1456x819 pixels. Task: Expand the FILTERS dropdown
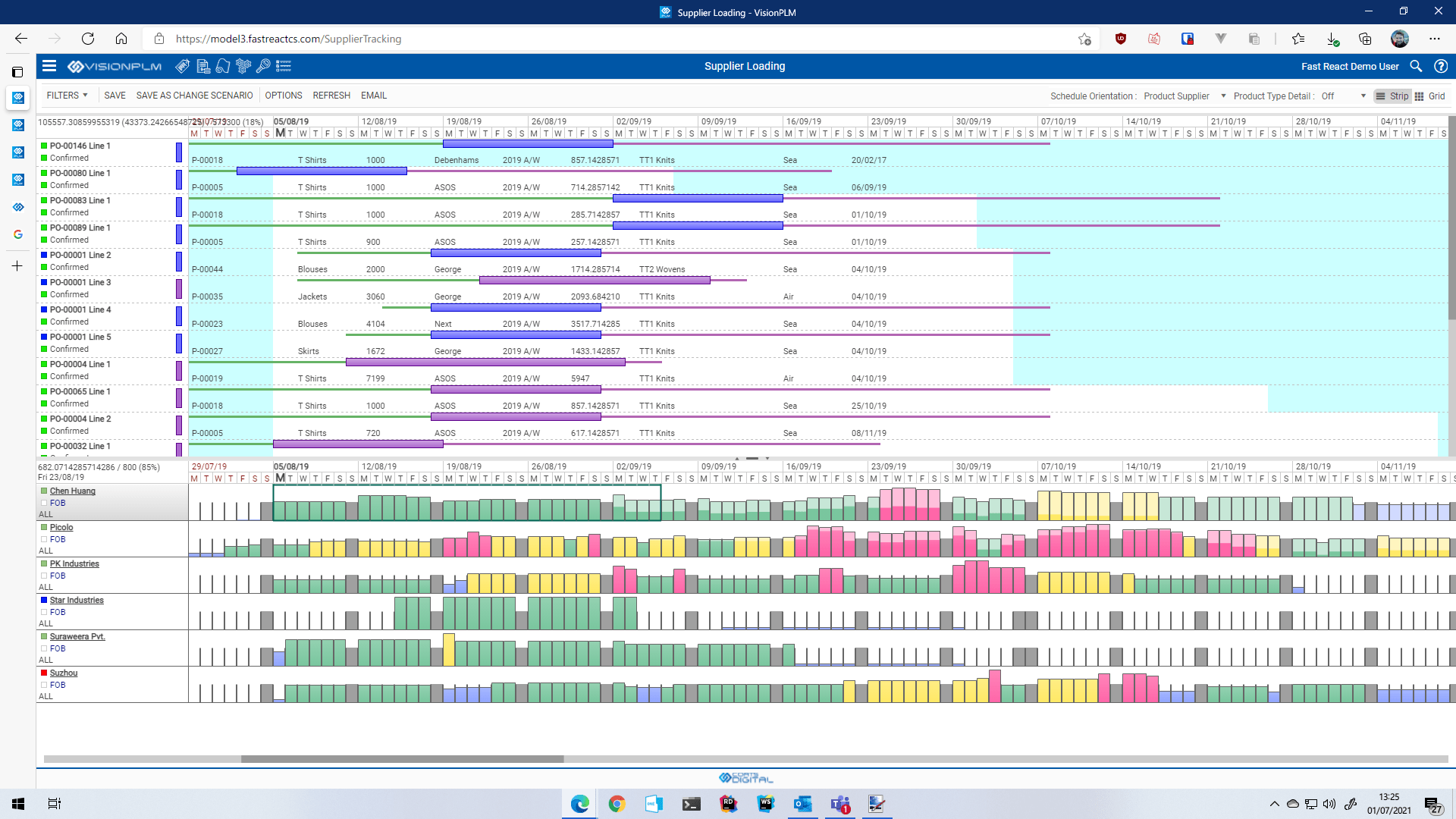click(x=67, y=96)
